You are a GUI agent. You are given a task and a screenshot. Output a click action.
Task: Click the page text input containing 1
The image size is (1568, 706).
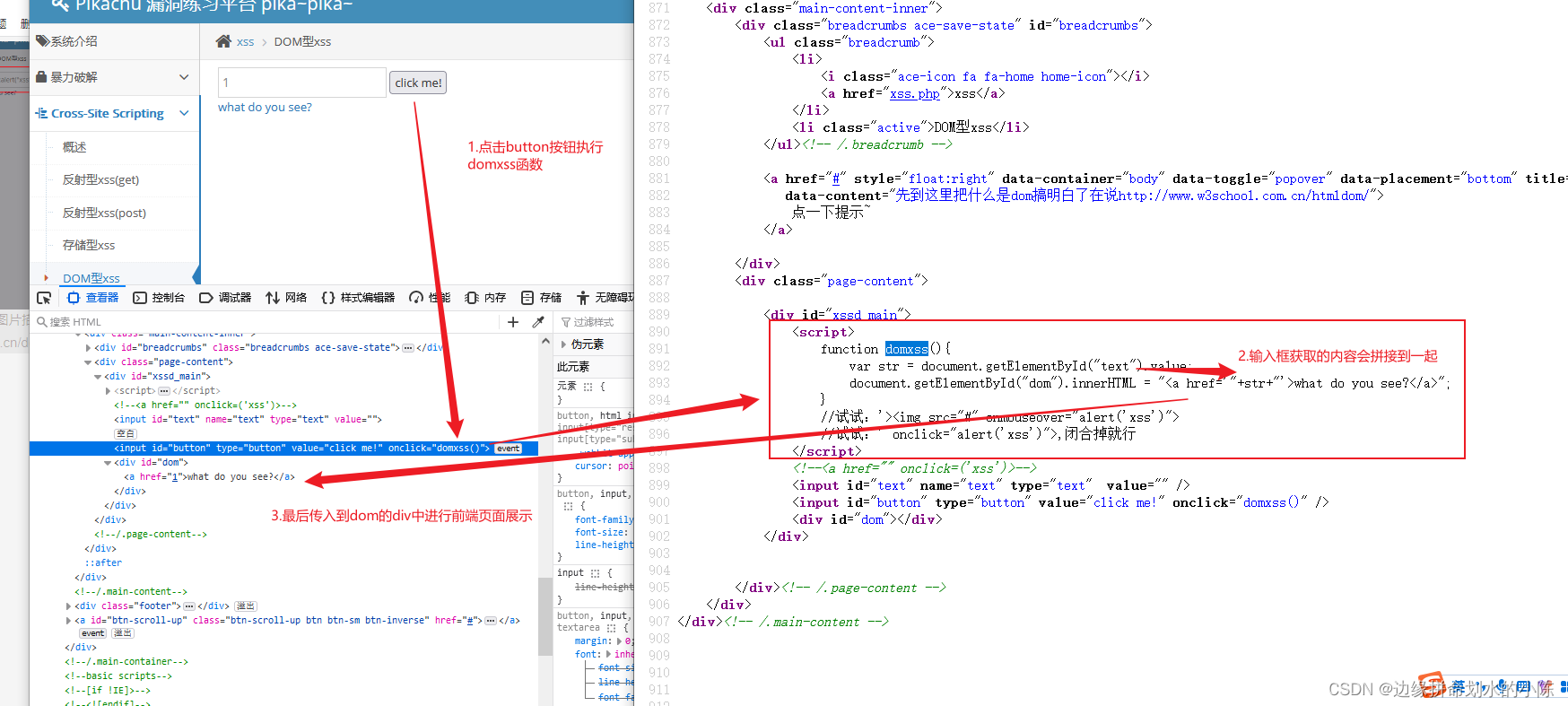(301, 83)
